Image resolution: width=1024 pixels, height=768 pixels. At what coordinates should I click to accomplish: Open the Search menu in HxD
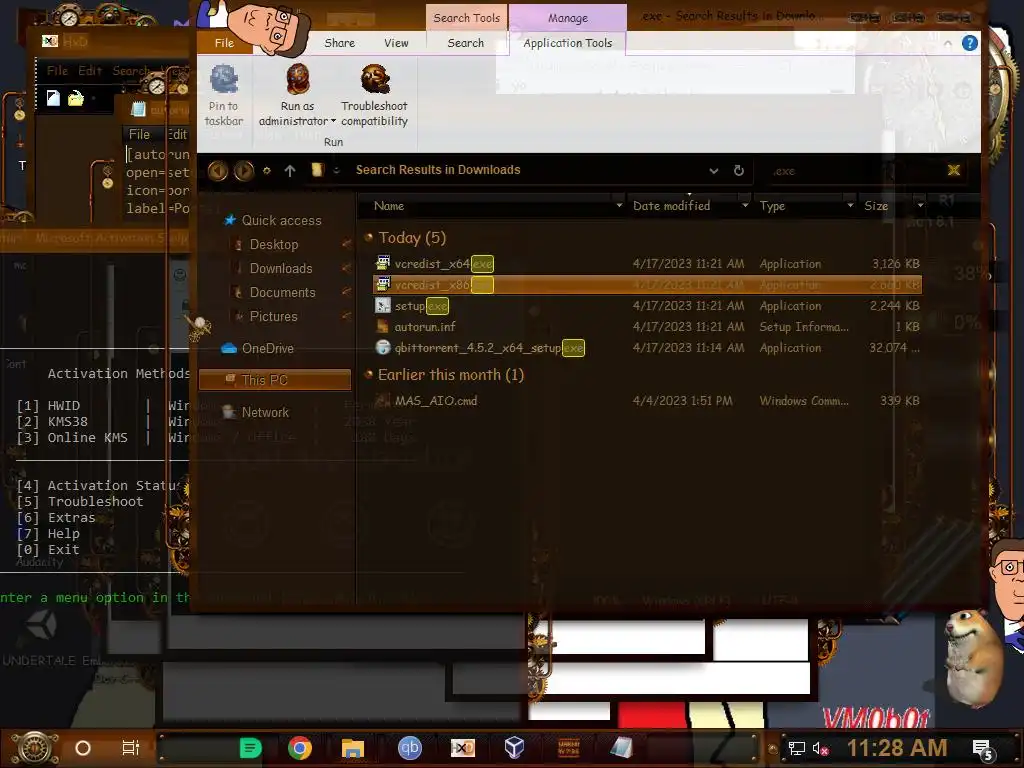click(x=131, y=70)
